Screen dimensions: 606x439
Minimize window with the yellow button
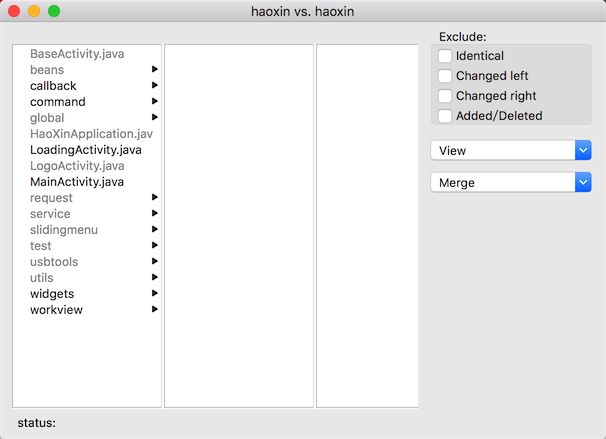pyautogui.click(x=34, y=11)
